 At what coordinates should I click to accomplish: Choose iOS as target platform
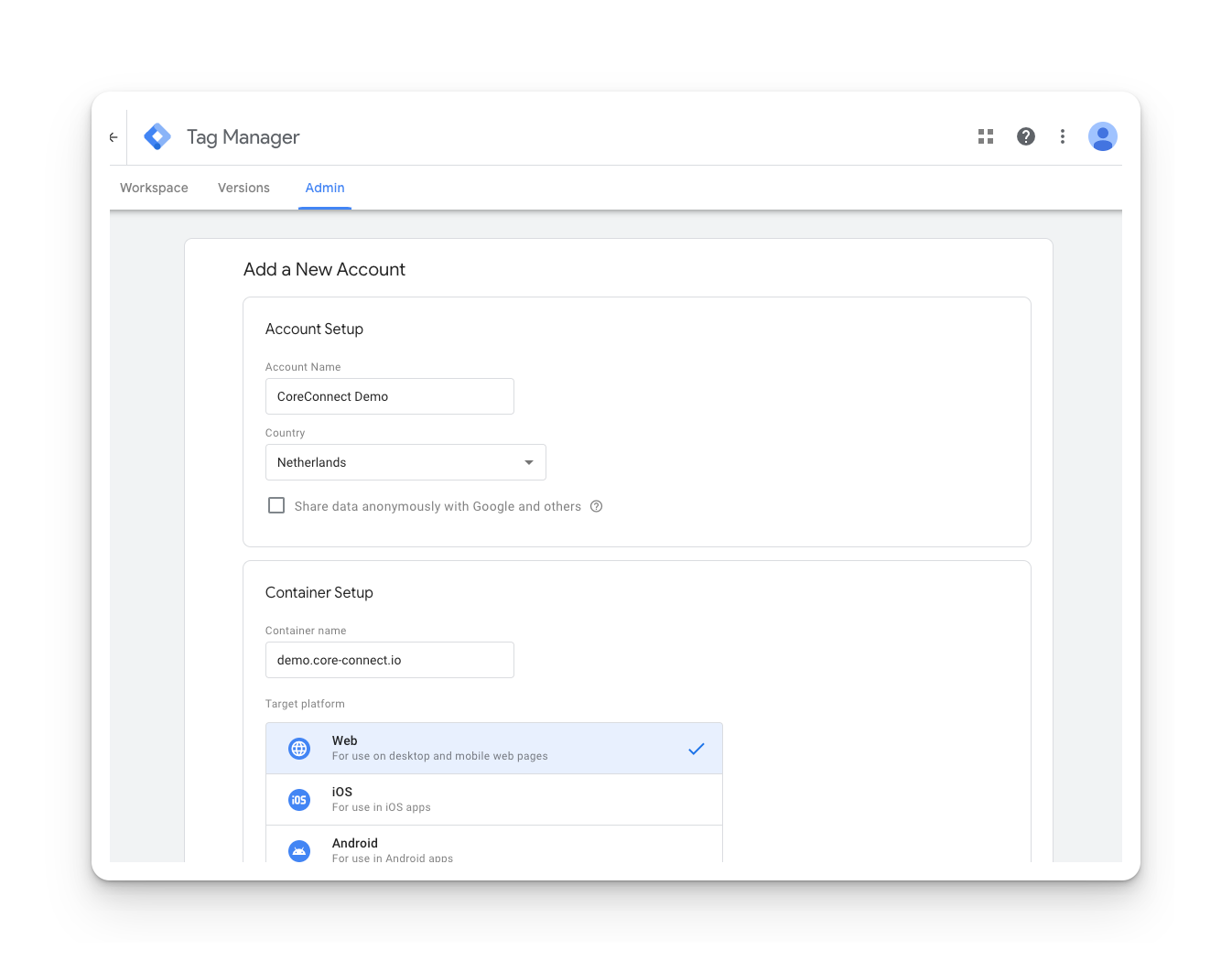494,800
